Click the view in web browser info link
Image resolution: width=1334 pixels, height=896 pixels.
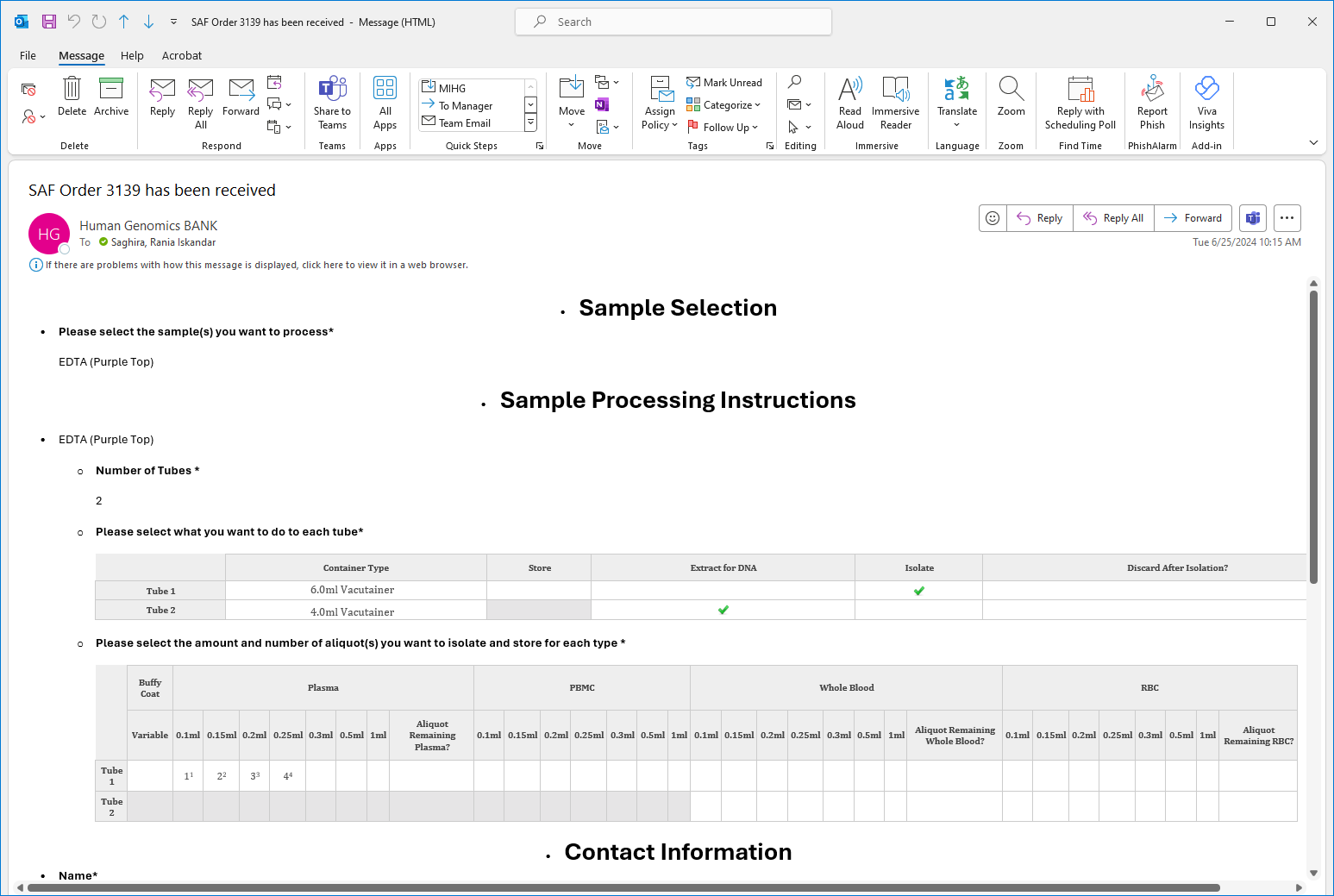coord(256,266)
